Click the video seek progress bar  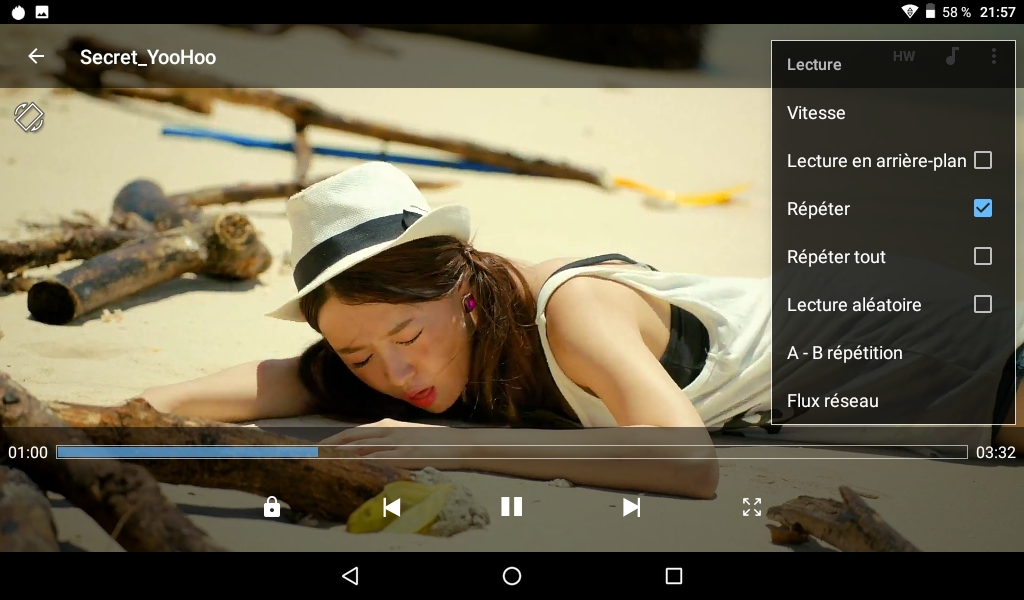511,452
